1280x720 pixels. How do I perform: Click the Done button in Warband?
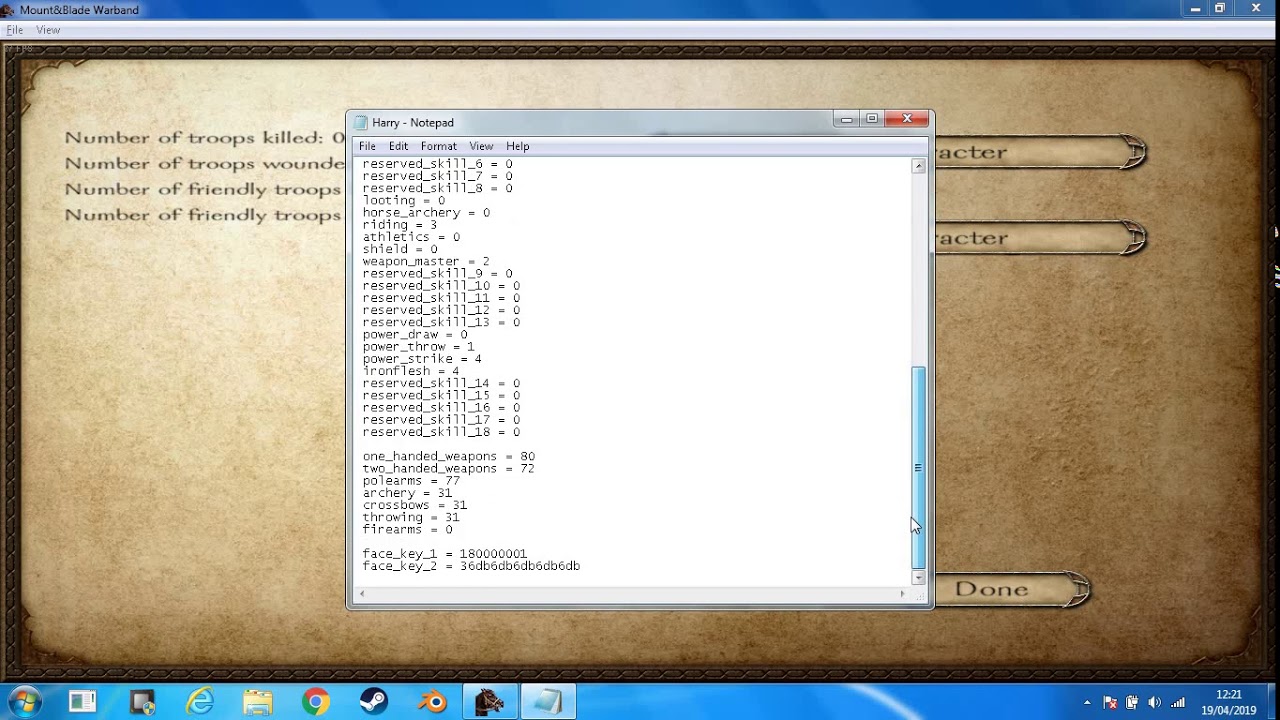(1012, 589)
